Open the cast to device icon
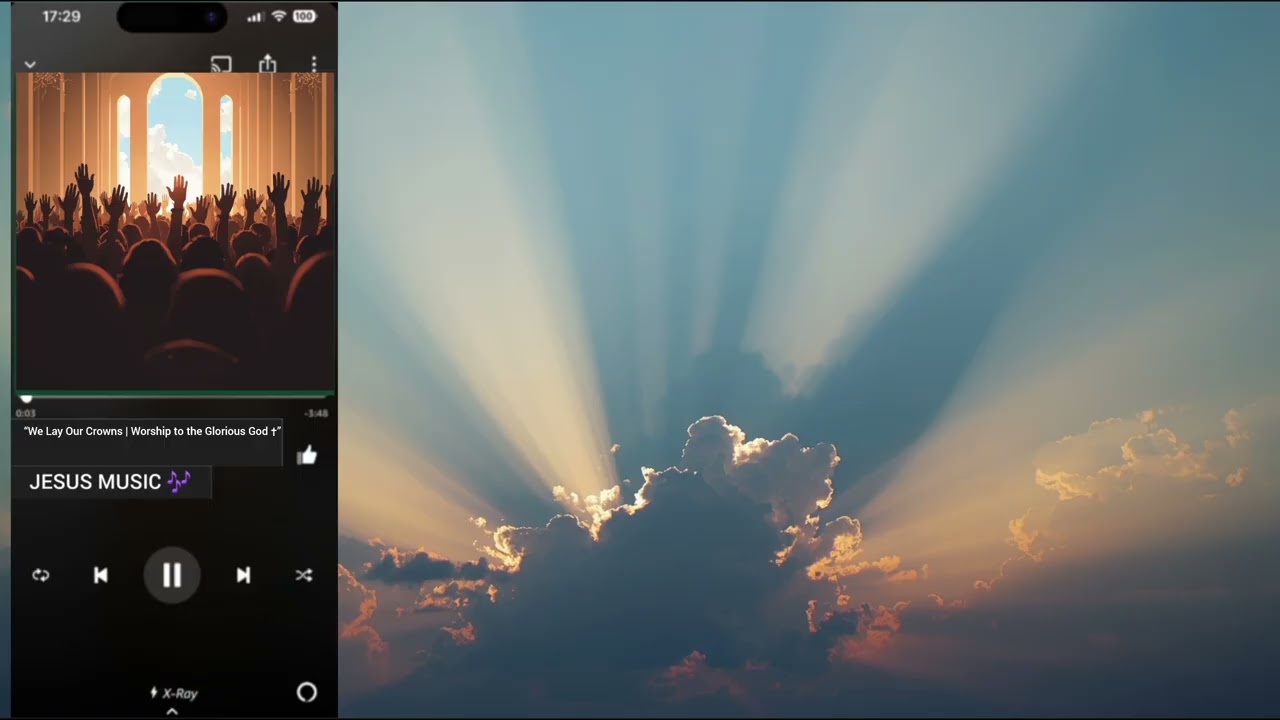This screenshot has height=720, width=1280. pyautogui.click(x=221, y=64)
